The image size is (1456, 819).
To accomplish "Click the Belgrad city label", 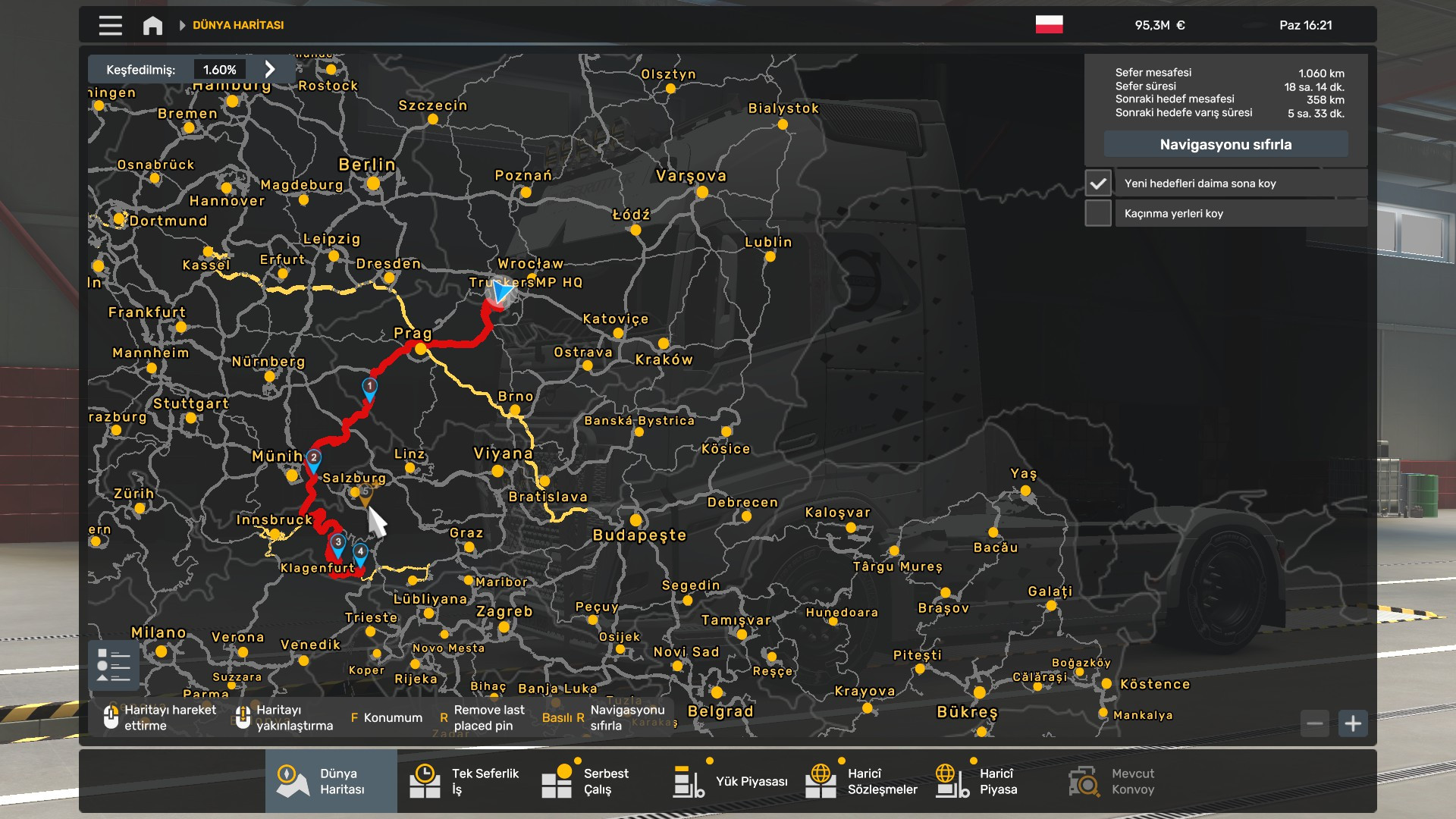I will click(720, 711).
